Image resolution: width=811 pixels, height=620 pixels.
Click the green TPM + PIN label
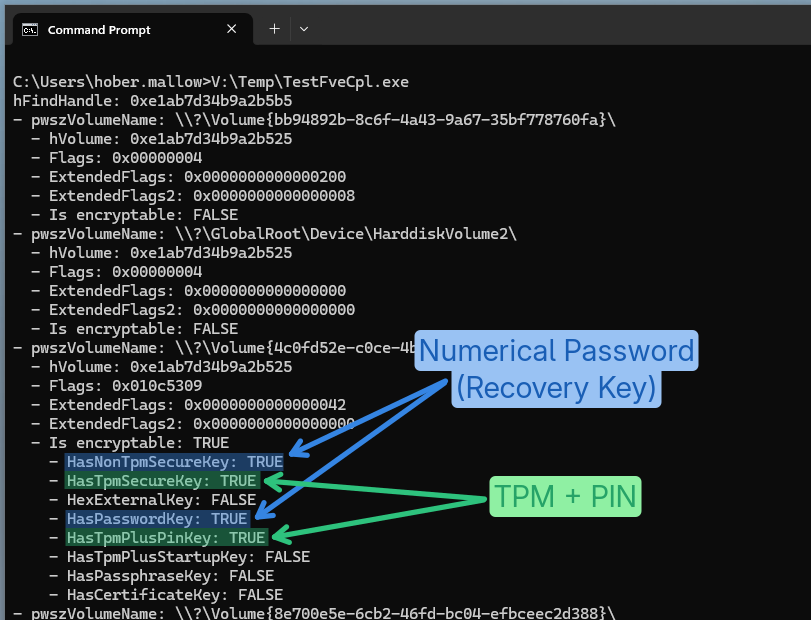564,495
